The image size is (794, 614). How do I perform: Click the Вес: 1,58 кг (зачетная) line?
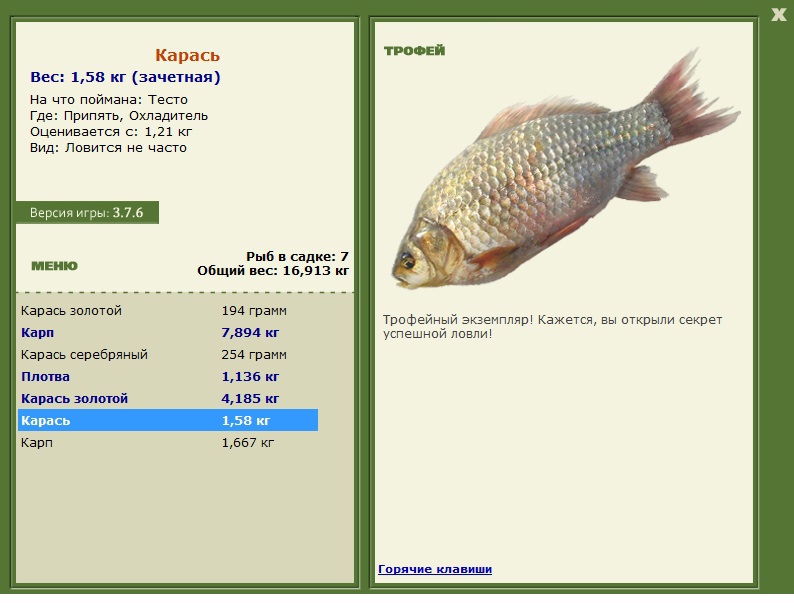pyautogui.click(x=125, y=77)
